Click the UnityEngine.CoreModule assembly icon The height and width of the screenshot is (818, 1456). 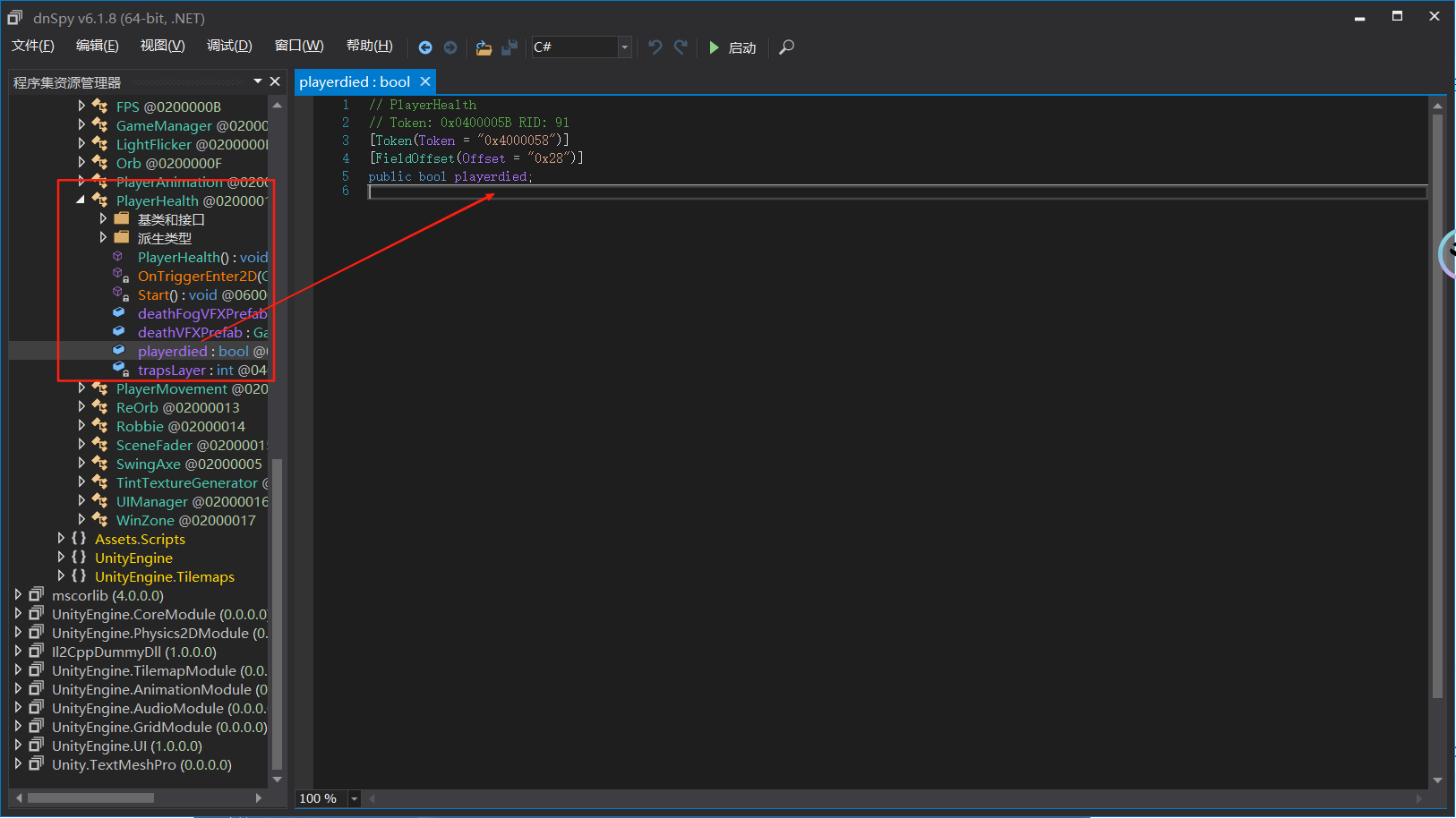(36, 613)
